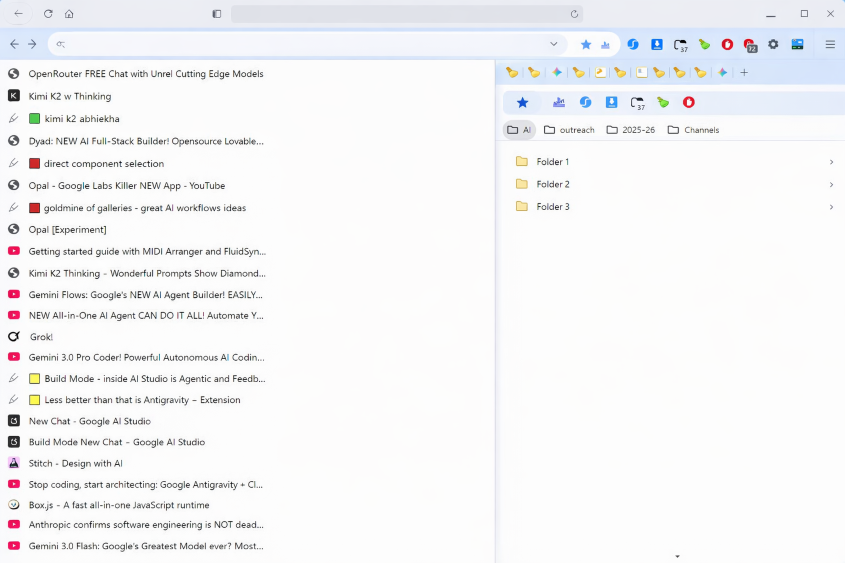
Task: Click the plus icon to add new tab
Action: [x=744, y=72]
